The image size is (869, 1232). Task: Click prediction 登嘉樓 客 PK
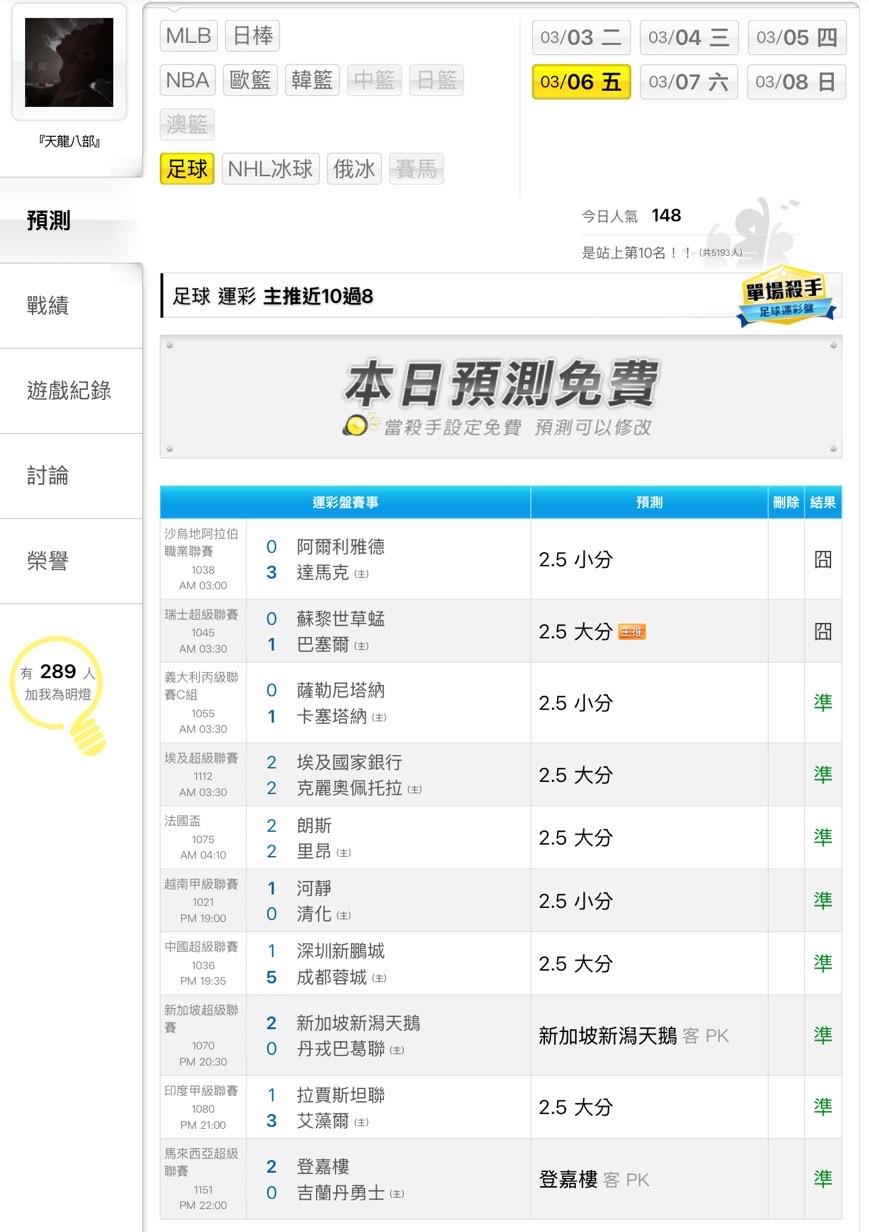[594, 1180]
